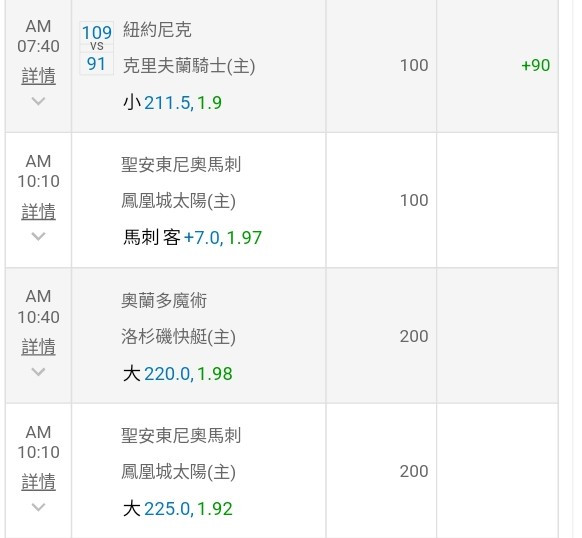Image resolution: width=582 pixels, height=538 pixels.
Task: Click the 91 score box
Action: 97,63
